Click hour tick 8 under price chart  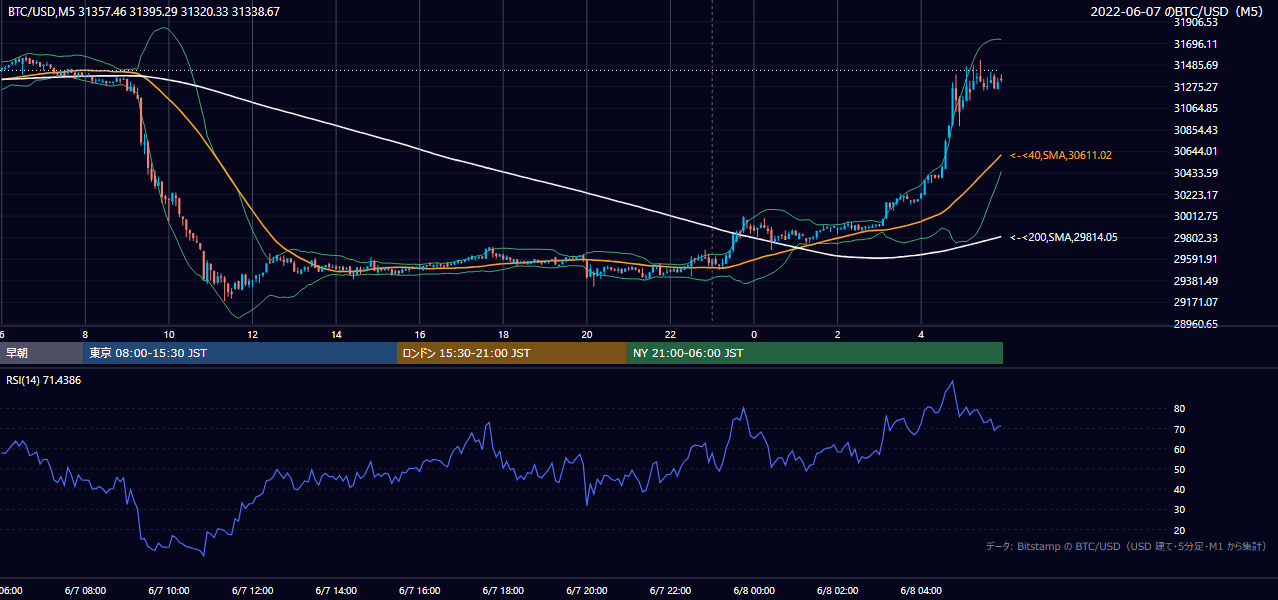[x=85, y=335]
